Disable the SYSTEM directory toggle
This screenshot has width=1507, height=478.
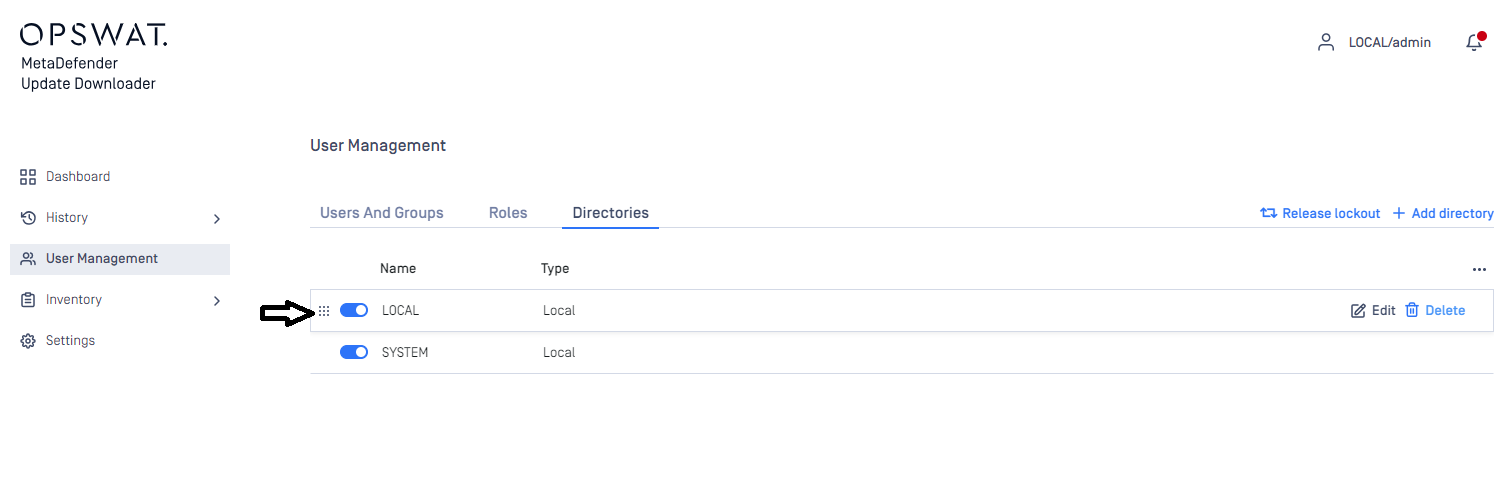354,352
